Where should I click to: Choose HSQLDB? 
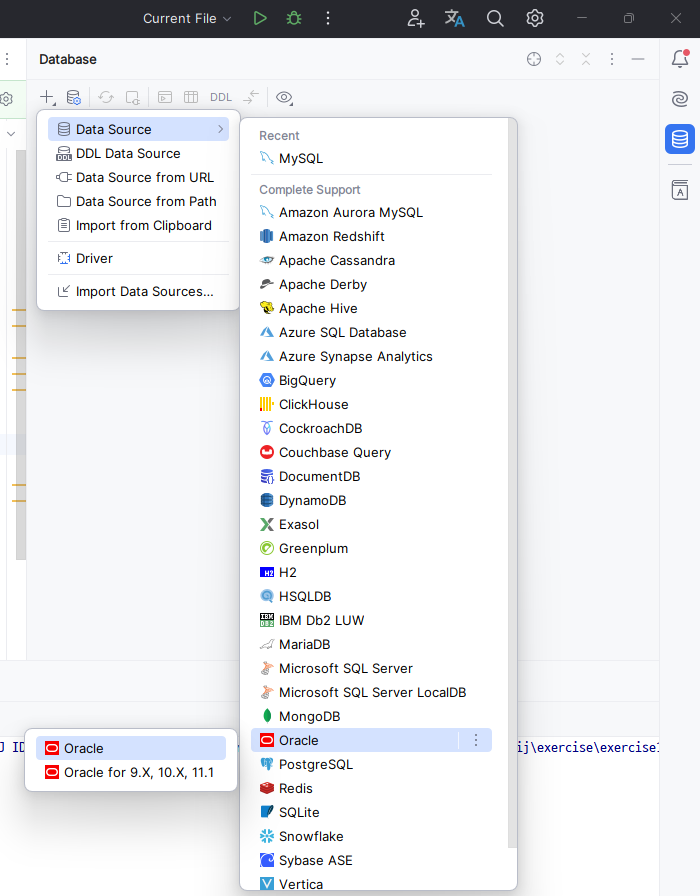point(371,597)
